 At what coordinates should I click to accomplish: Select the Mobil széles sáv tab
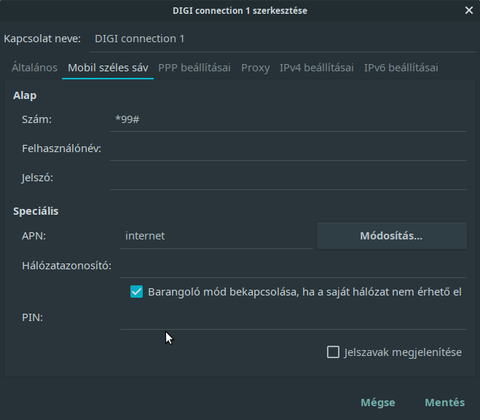pyautogui.click(x=108, y=68)
